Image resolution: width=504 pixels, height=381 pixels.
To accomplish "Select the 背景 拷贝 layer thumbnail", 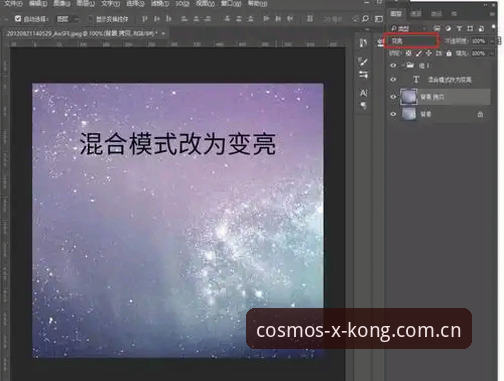I will coord(409,97).
